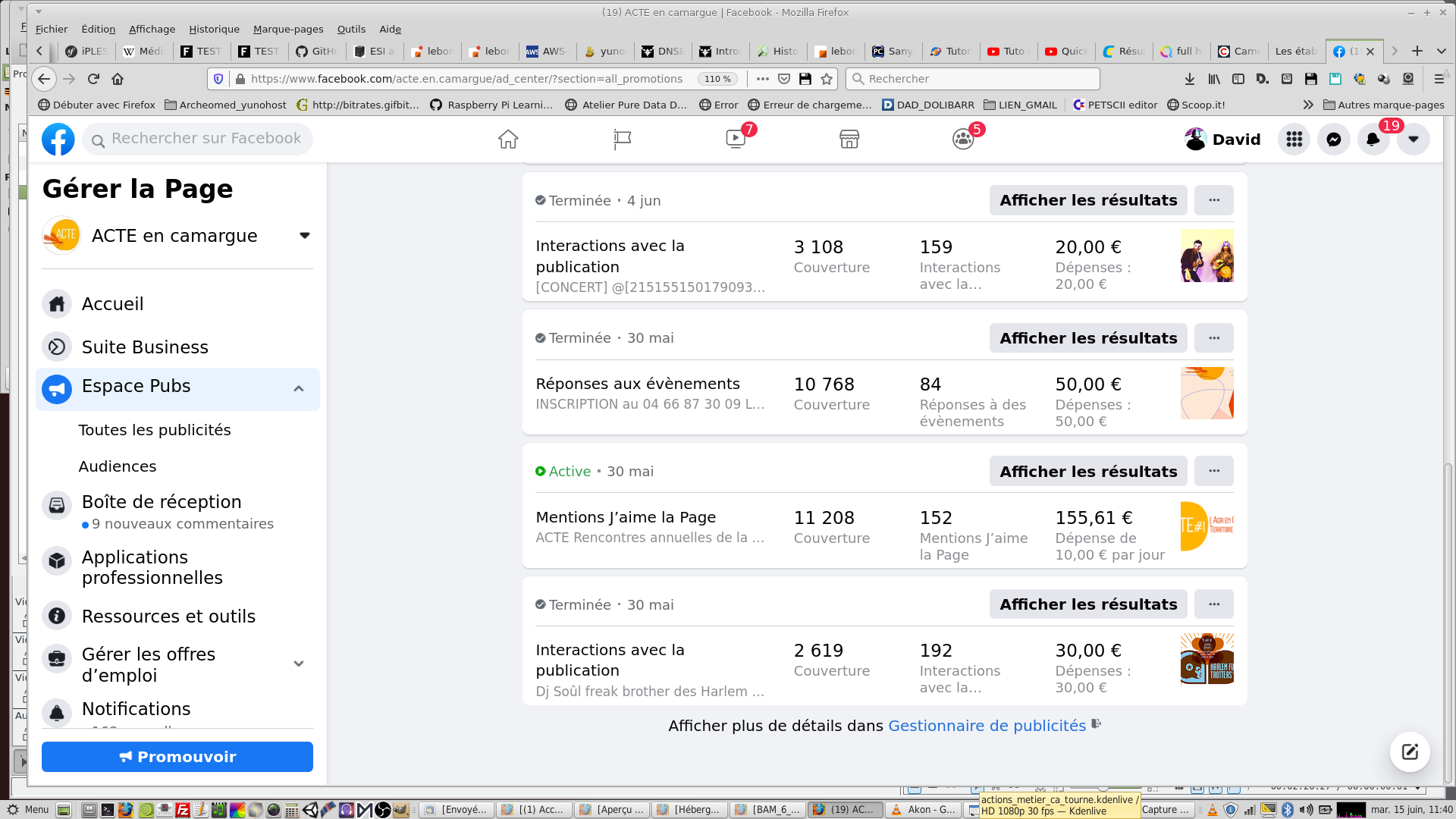Image resolution: width=1456 pixels, height=819 pixels.
Task: Open the nine-dot menu grid icon
Action: pos(1294,139)
